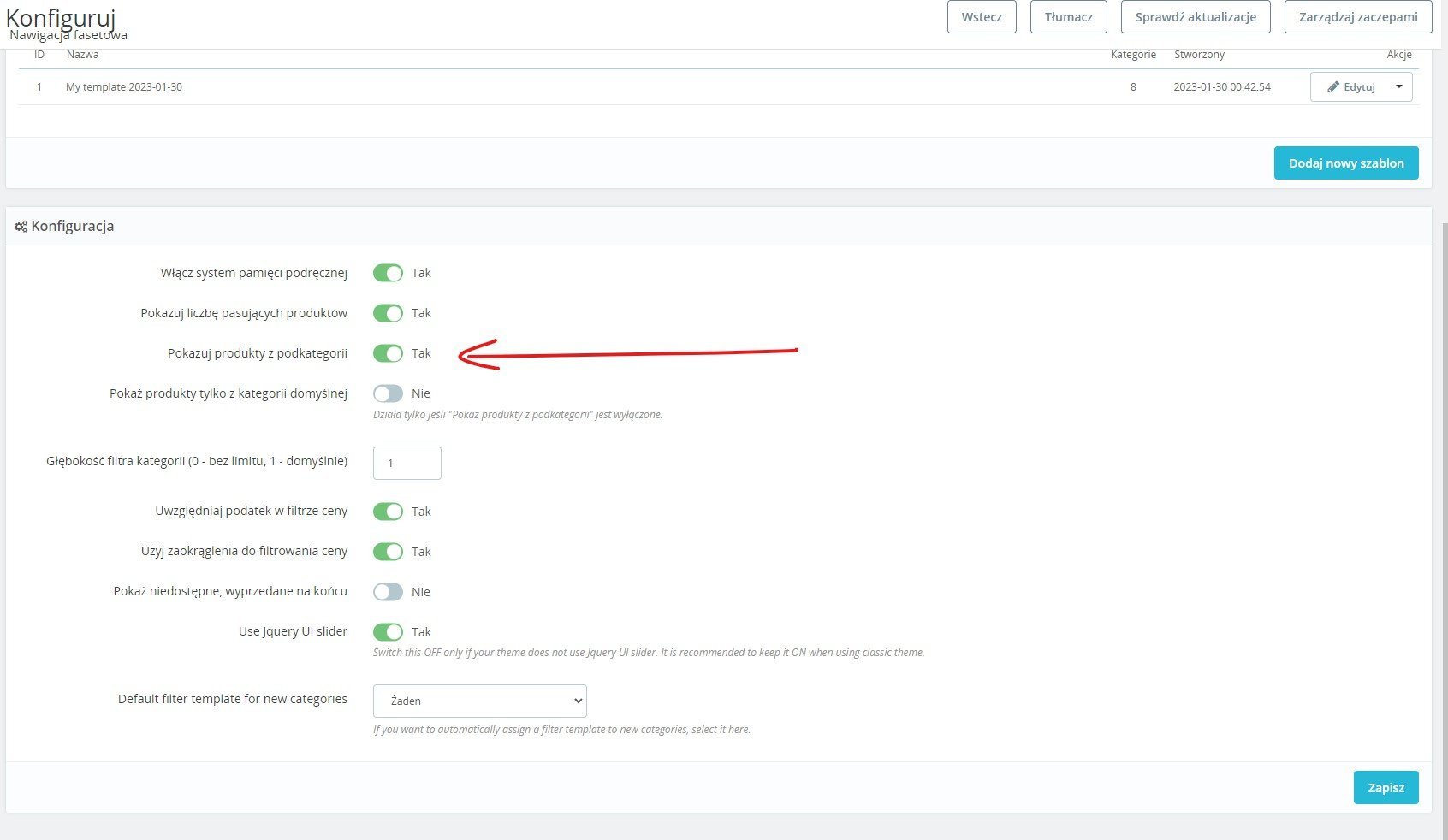Edit the My template 2023-01-30 row

coord(1350,87)
